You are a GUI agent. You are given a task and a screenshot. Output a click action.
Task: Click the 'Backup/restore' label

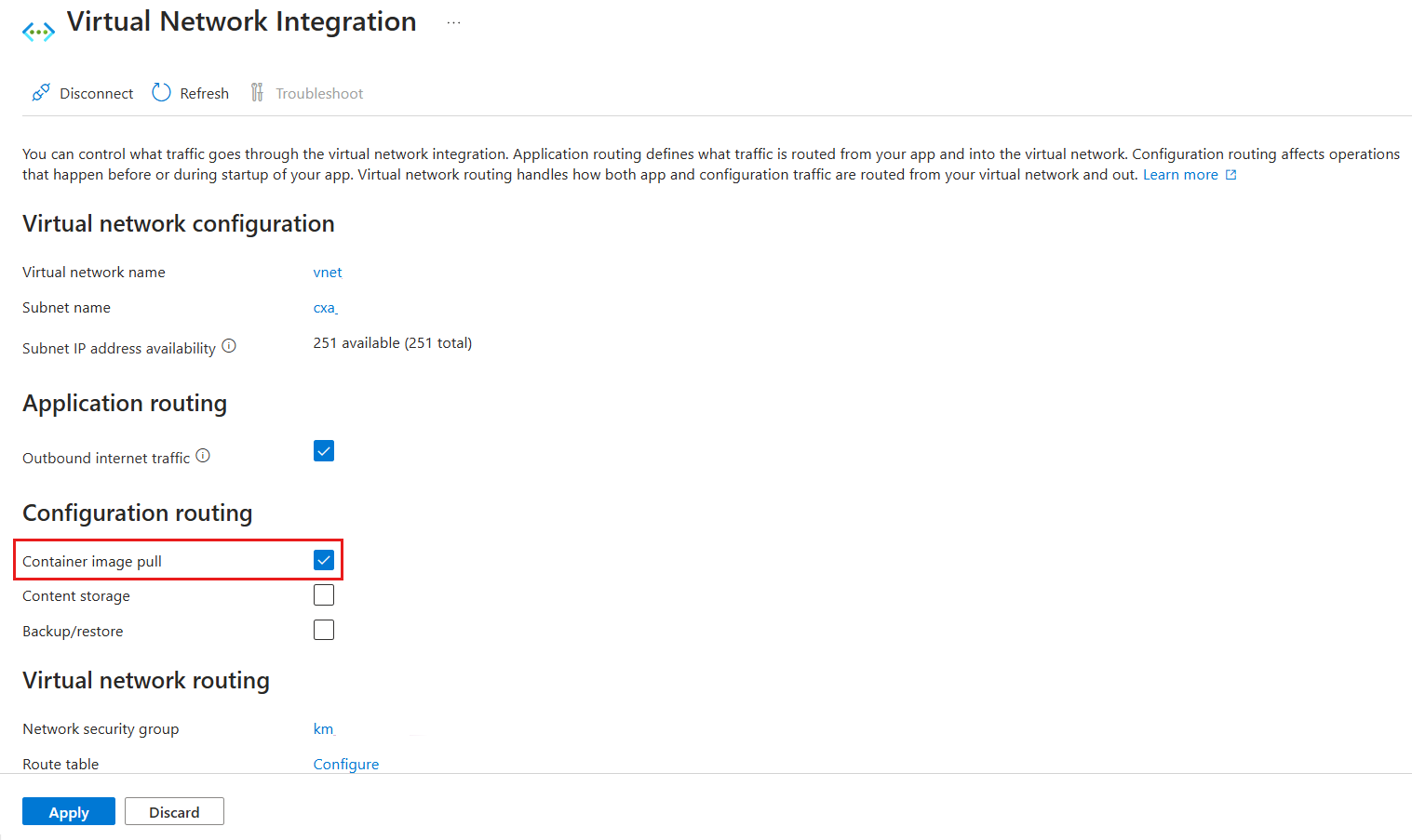point(73,631)
